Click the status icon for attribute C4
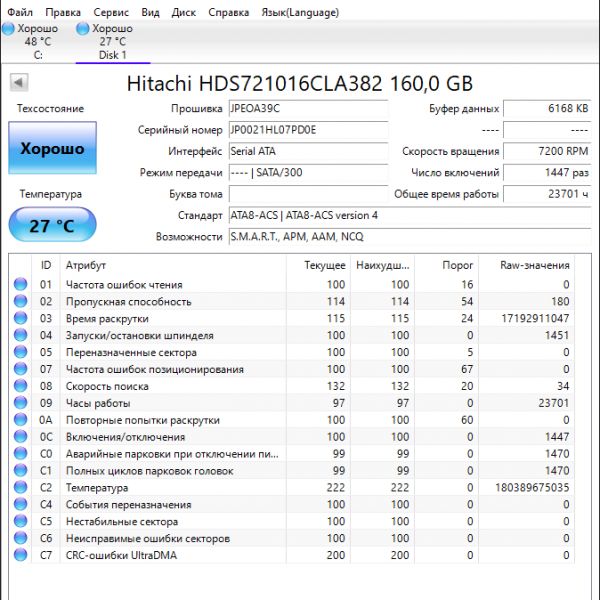 (21, 504)
